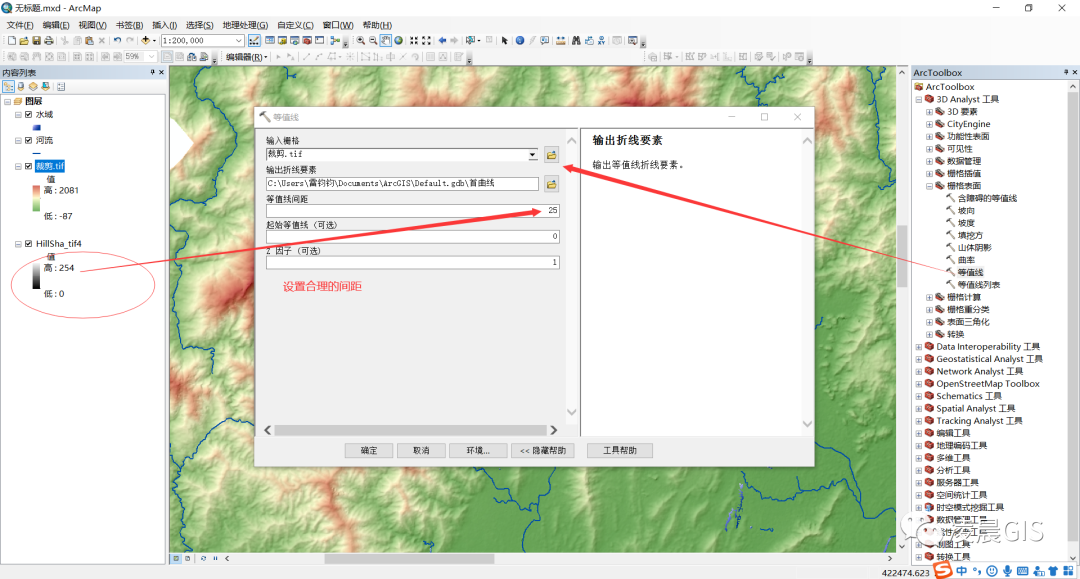The image size is (1080, 579).
Task: Select the 等值线 tool in ArcToolbox
Action: 970,272
